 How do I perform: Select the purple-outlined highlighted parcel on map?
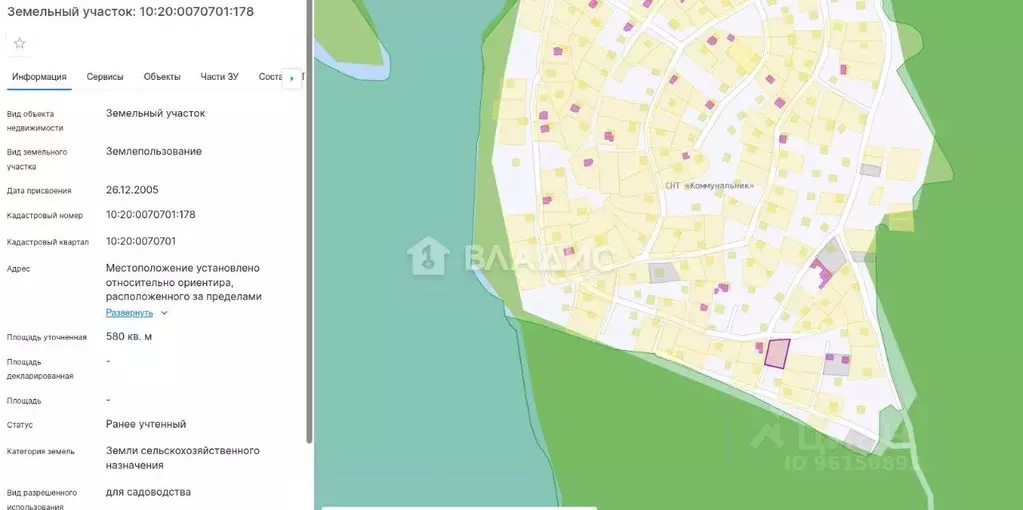pyautogui.click(x=777, y=353)
